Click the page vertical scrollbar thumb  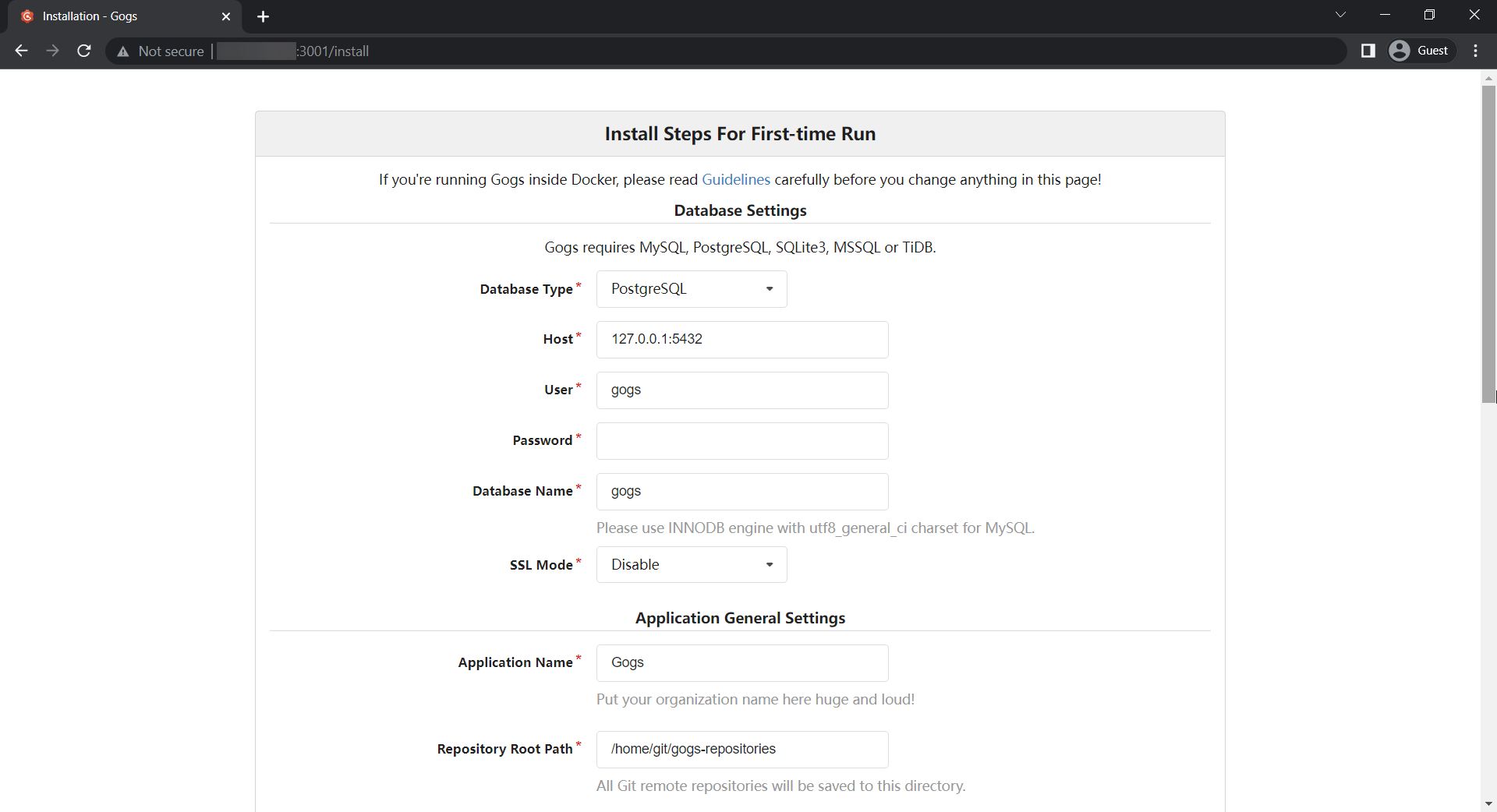(x=1488, y=243)
